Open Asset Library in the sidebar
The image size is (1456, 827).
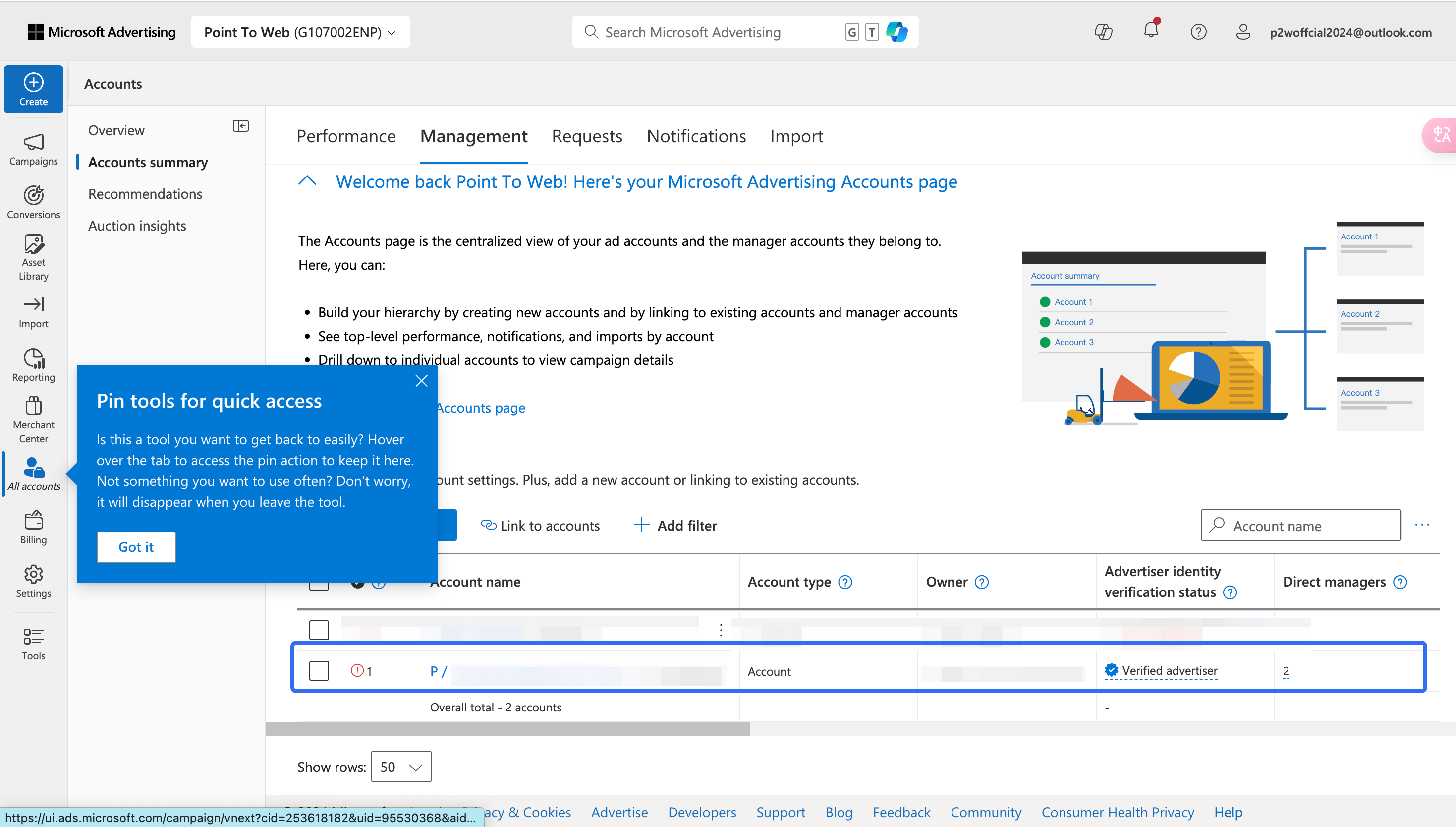[x=34, y=258]
